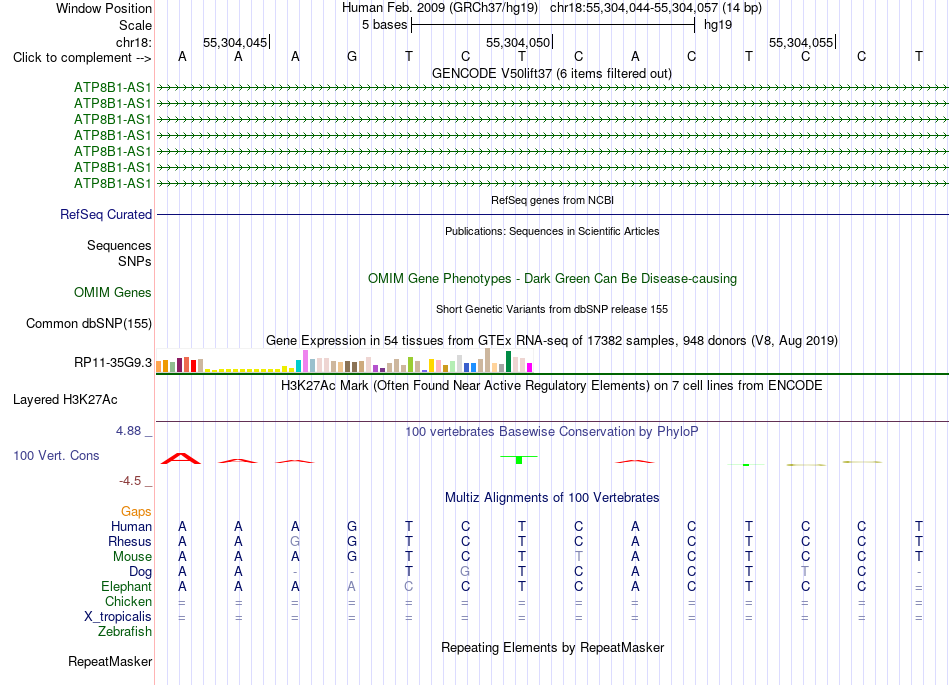Click the G base in the complement row
Image resolution: width=950 pixels, height=685 pixels.
[x=352, y=57]
